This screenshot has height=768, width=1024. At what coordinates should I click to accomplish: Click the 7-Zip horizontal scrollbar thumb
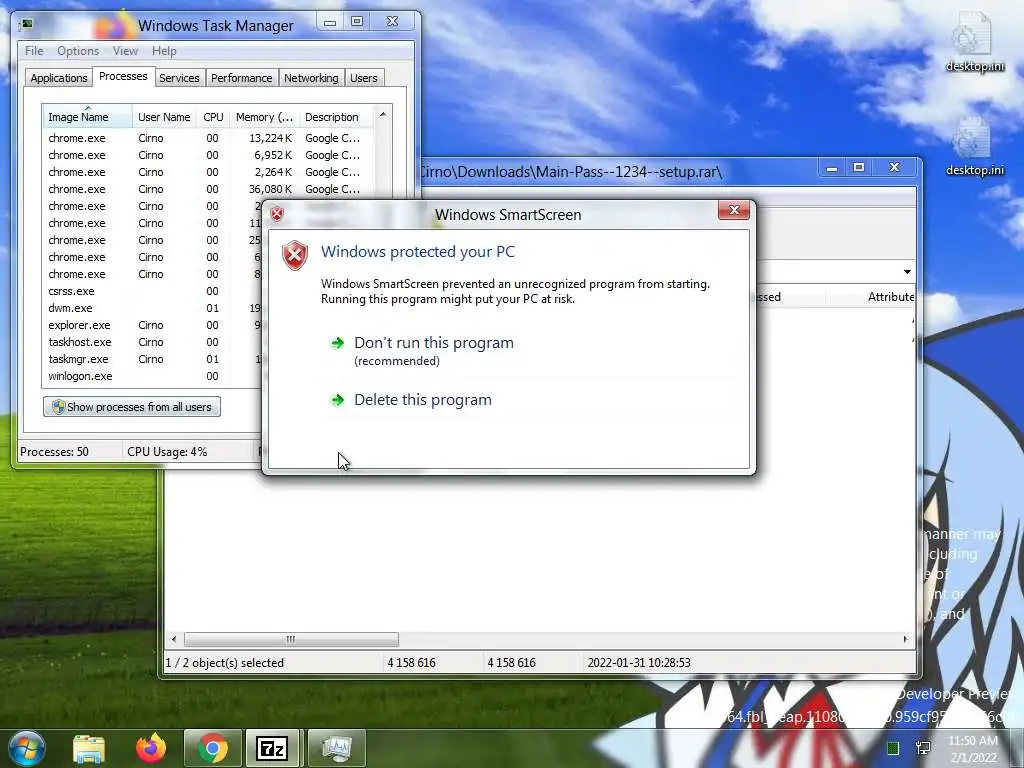pyautogui.click(x=291, y=639)
